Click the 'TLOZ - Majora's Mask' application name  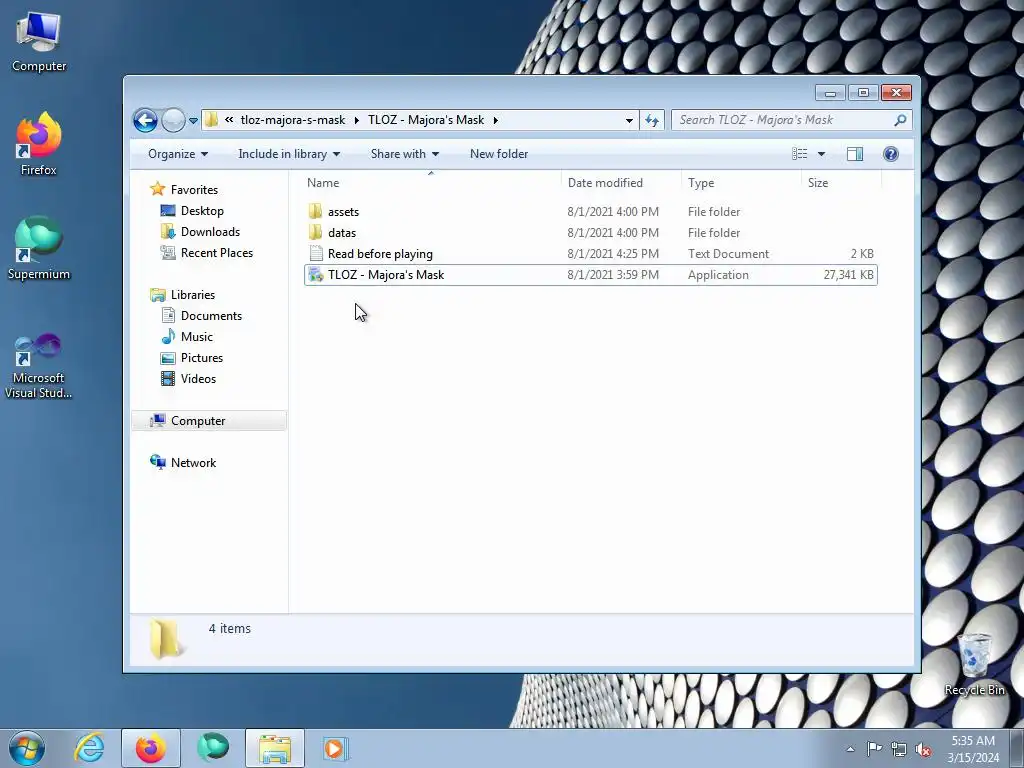(386, 275)
